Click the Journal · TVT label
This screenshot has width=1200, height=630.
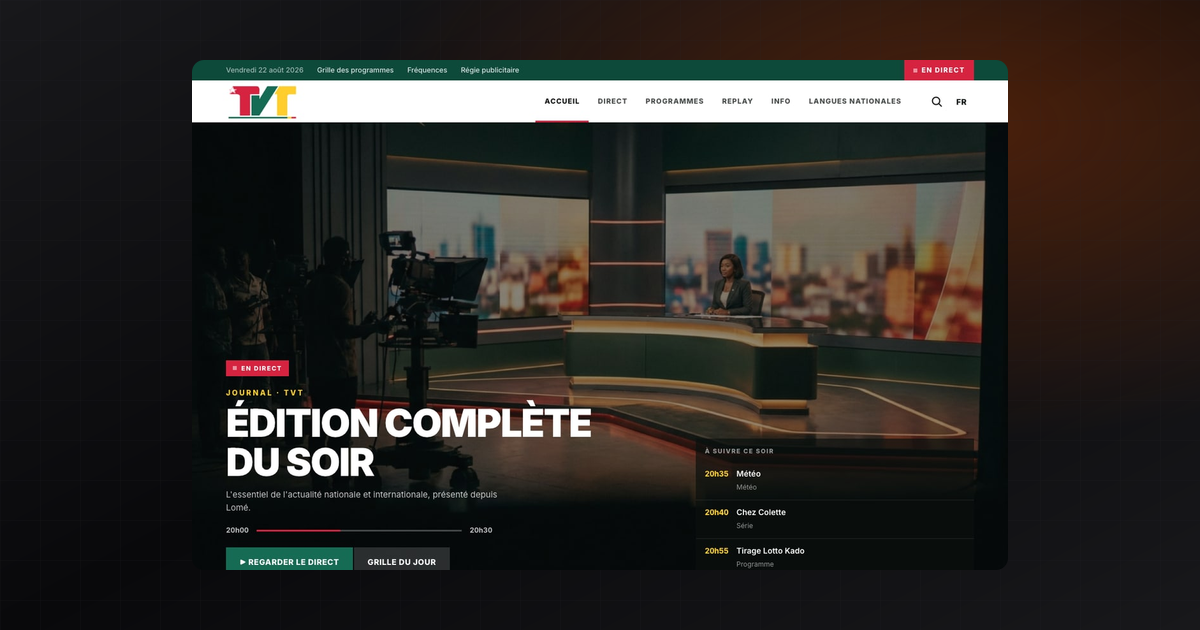pos(265,393)
